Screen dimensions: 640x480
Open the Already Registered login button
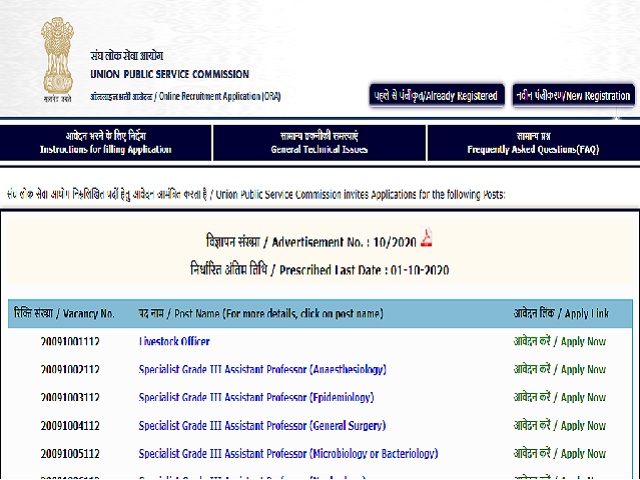(x=436, y=96)
